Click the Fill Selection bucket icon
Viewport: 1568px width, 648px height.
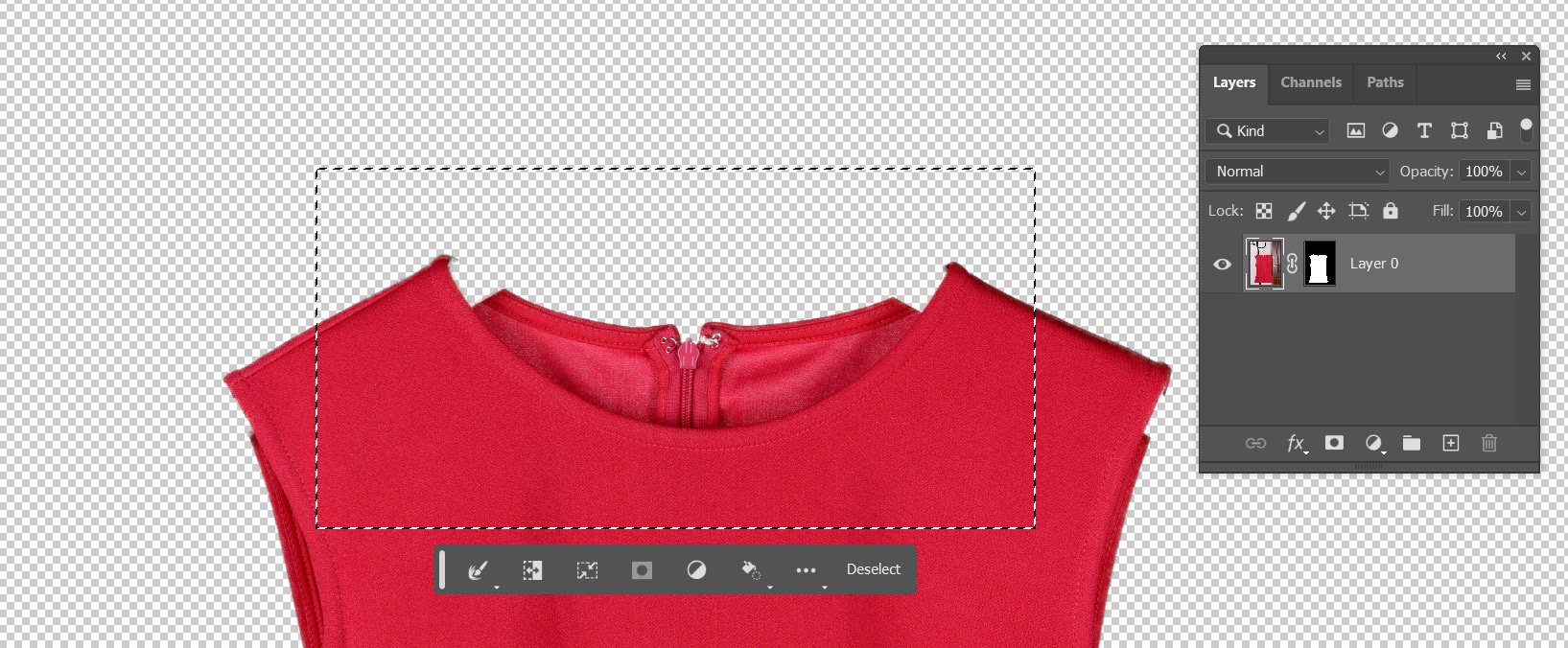pos(751,570)
